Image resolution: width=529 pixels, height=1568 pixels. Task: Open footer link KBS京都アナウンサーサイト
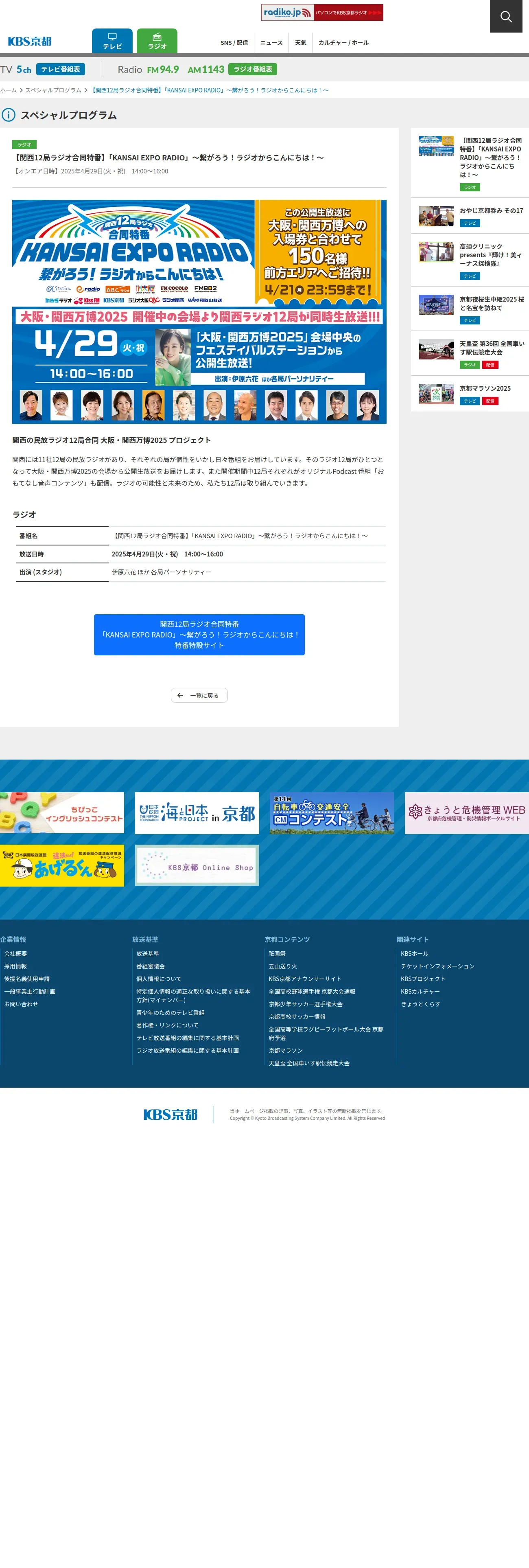pyautogui.click(x=305, y=979)
